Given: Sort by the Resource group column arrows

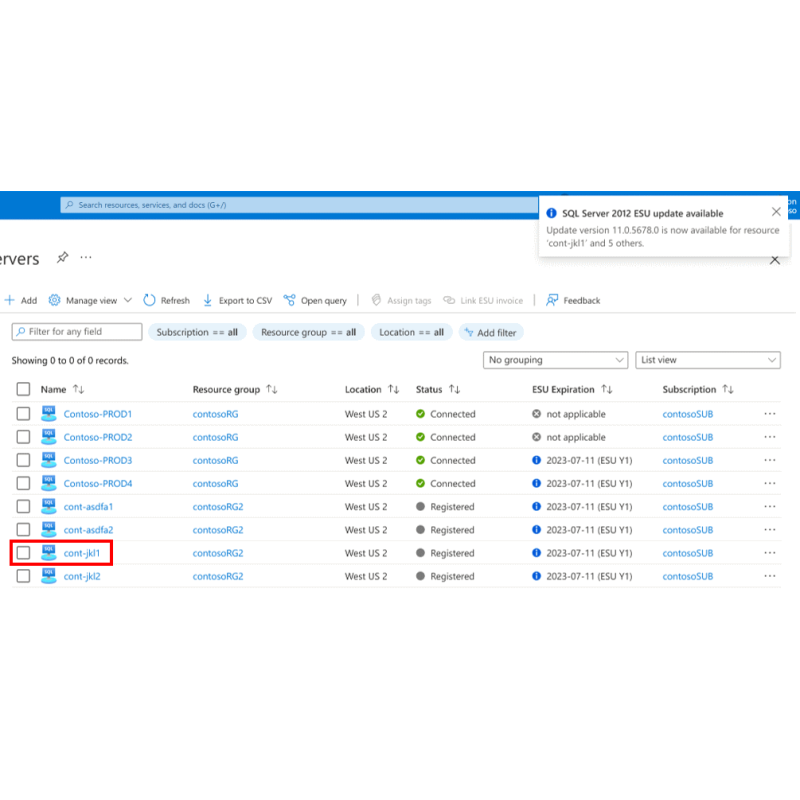Looking at the screenshot, I should pos(272,389).
